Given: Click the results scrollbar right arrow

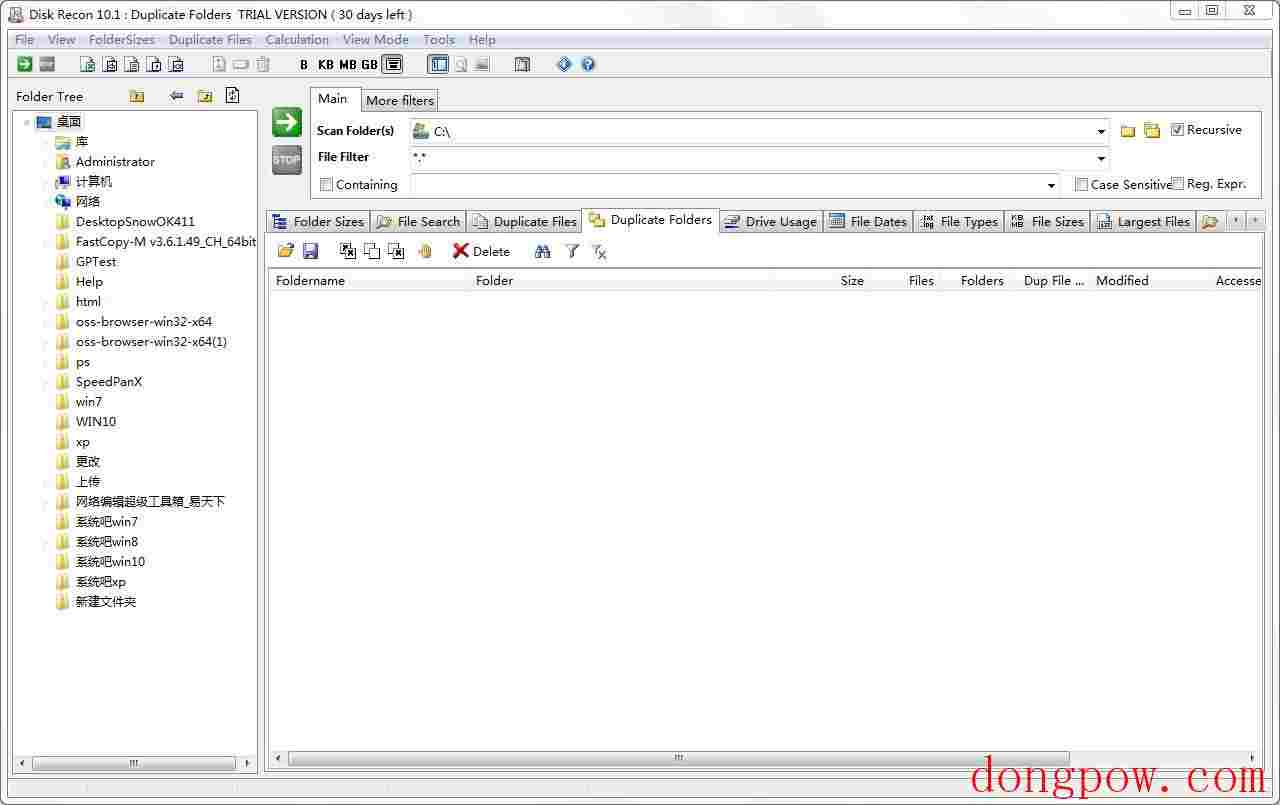Looking at the screenshot, I should (x=1253, y=758).
